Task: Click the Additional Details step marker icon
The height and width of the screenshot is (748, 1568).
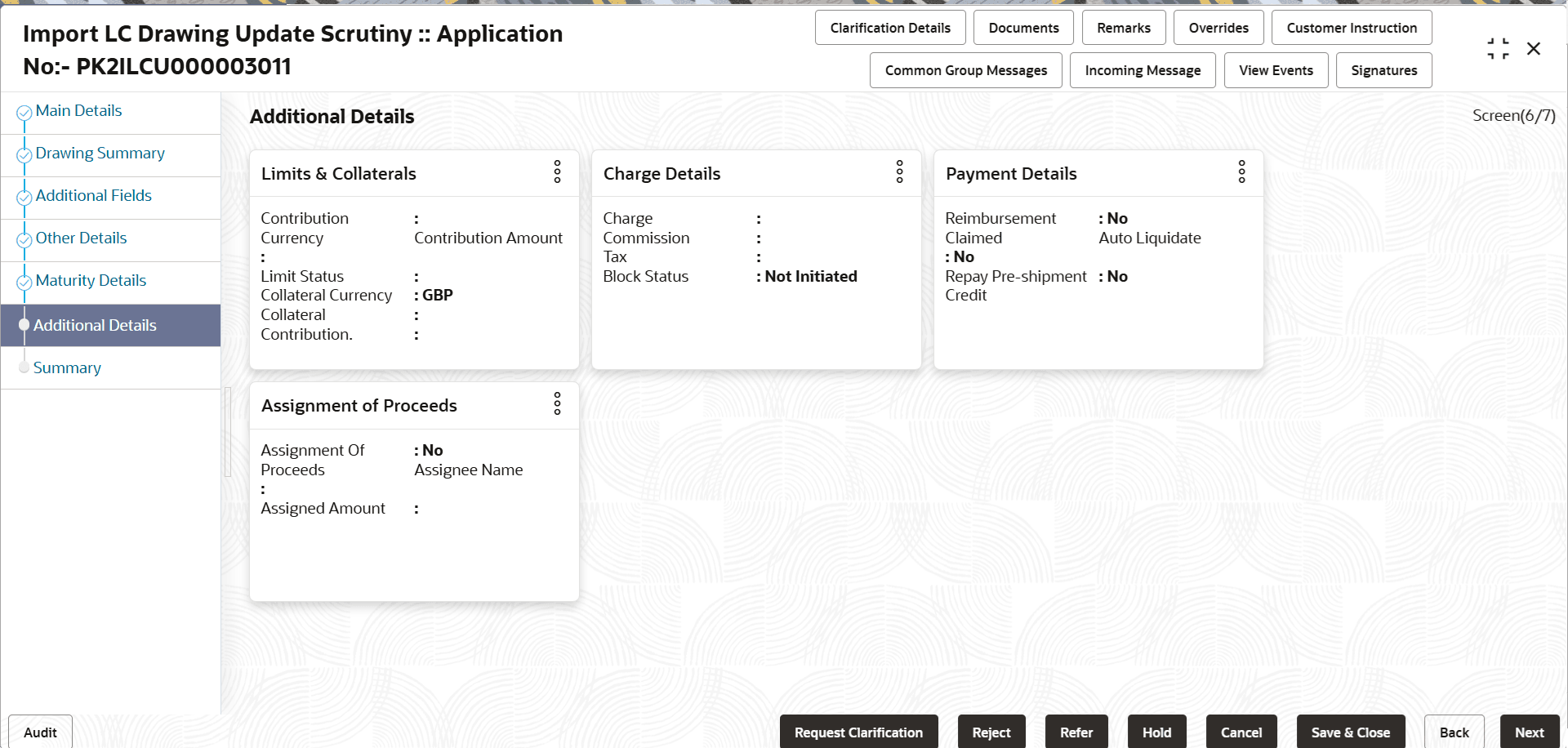Action: 24,325
